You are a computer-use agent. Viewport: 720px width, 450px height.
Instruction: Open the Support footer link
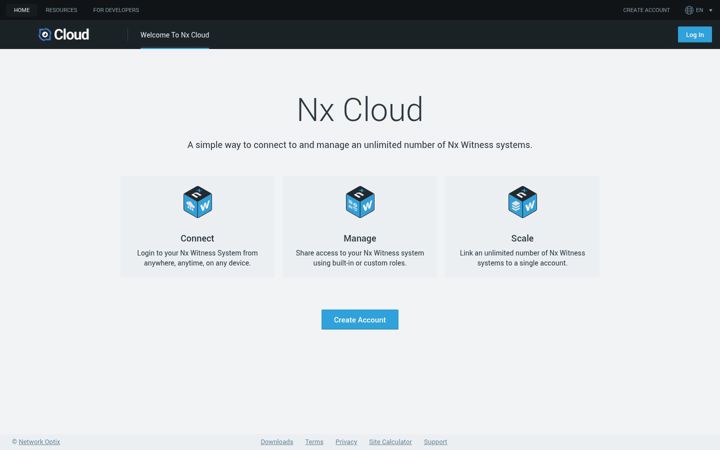435,442
